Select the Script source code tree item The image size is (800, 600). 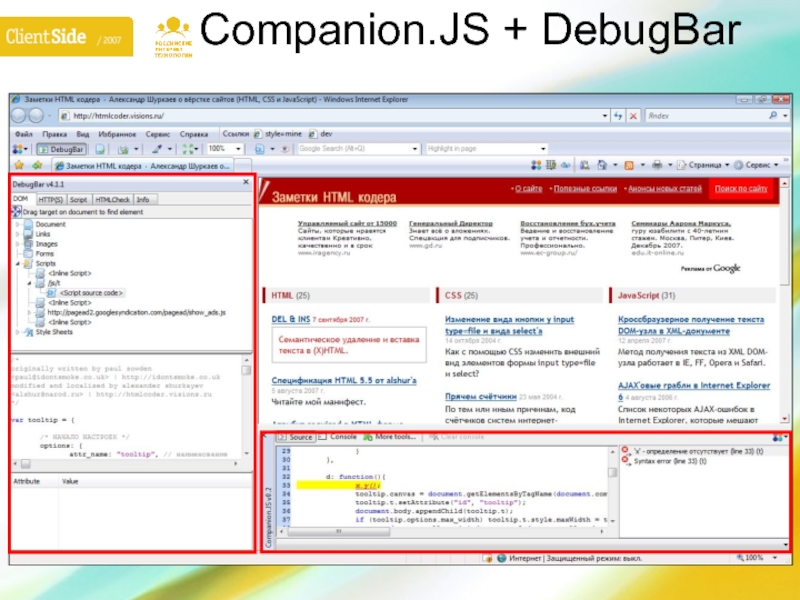(91, 293)
